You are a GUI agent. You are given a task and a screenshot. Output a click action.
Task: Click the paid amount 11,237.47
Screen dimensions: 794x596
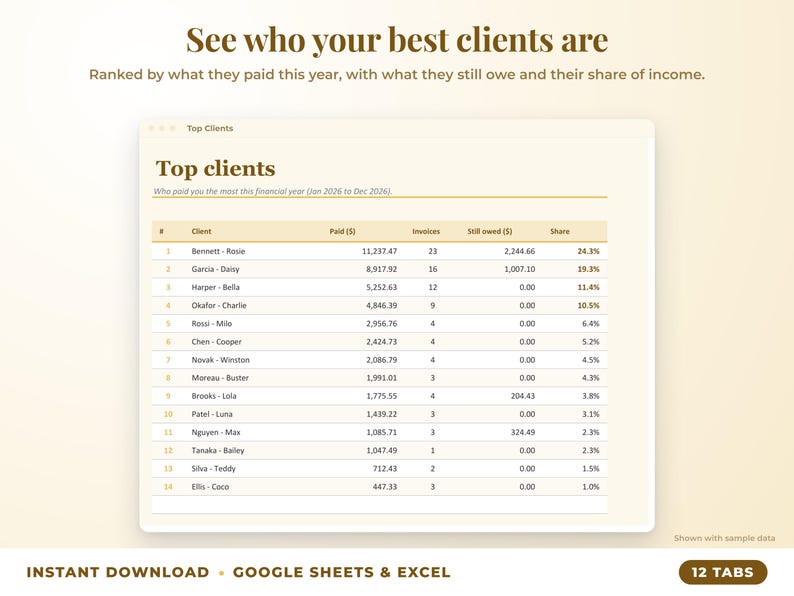point(379,251)
